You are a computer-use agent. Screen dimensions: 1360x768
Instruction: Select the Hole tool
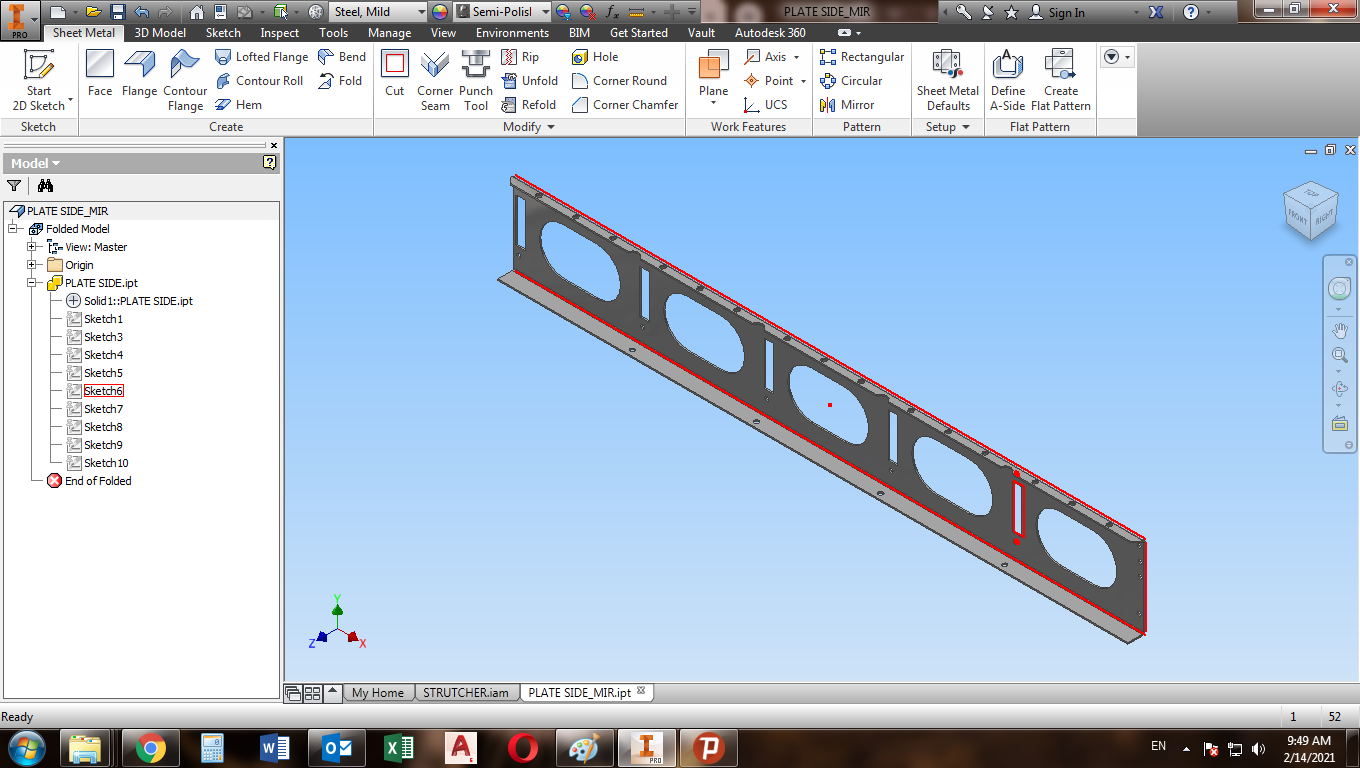click(595, 57)
